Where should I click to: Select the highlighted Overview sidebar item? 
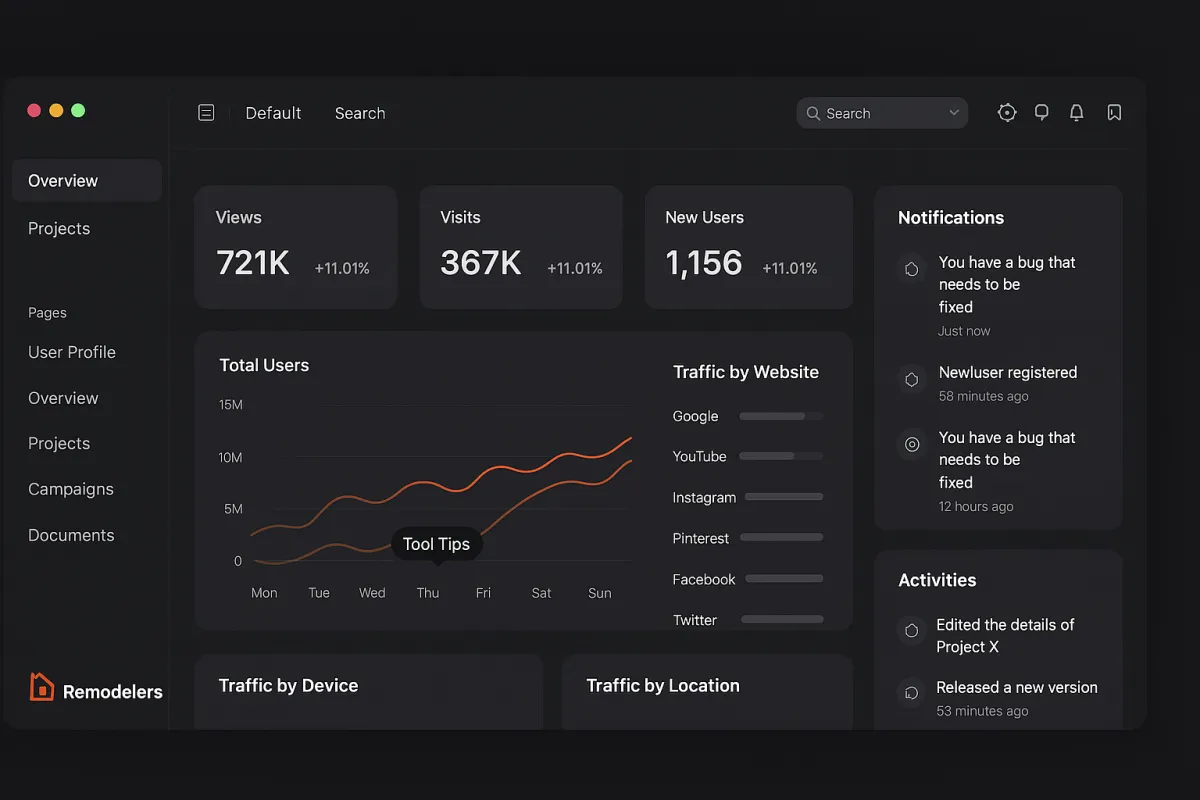pyautogui.click(x=87, y=181)
